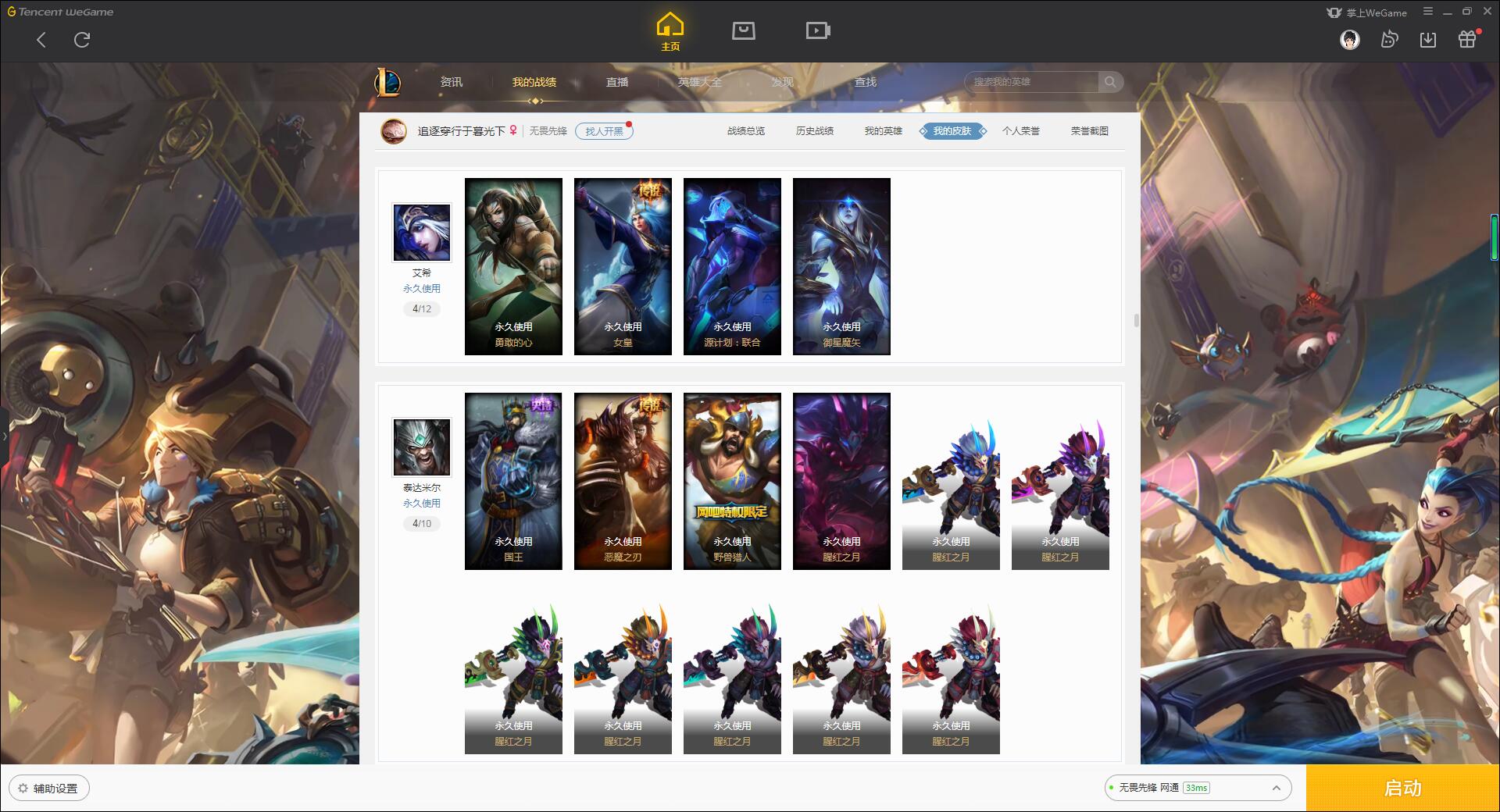1500x812 pixels.
Task: Open 辅助设置 settings button
Action: (49, 789)
